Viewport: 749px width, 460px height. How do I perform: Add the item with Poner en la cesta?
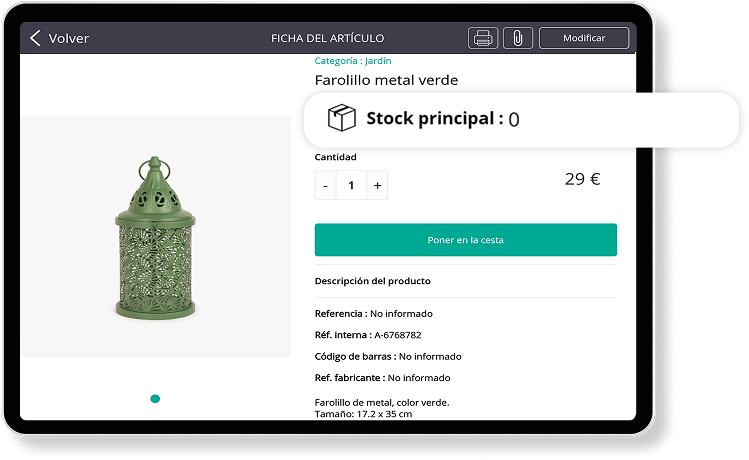(465, 240)
